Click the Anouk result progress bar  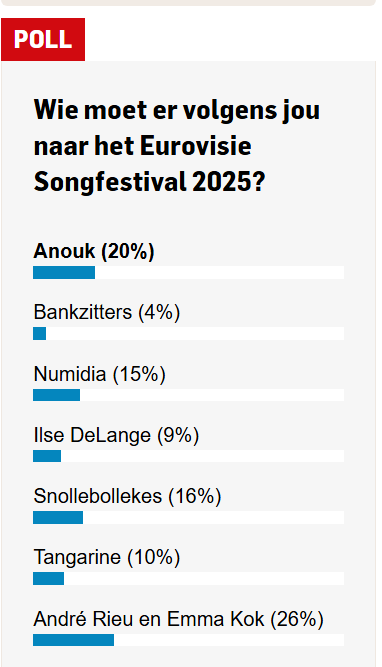[x=188, y=273]
